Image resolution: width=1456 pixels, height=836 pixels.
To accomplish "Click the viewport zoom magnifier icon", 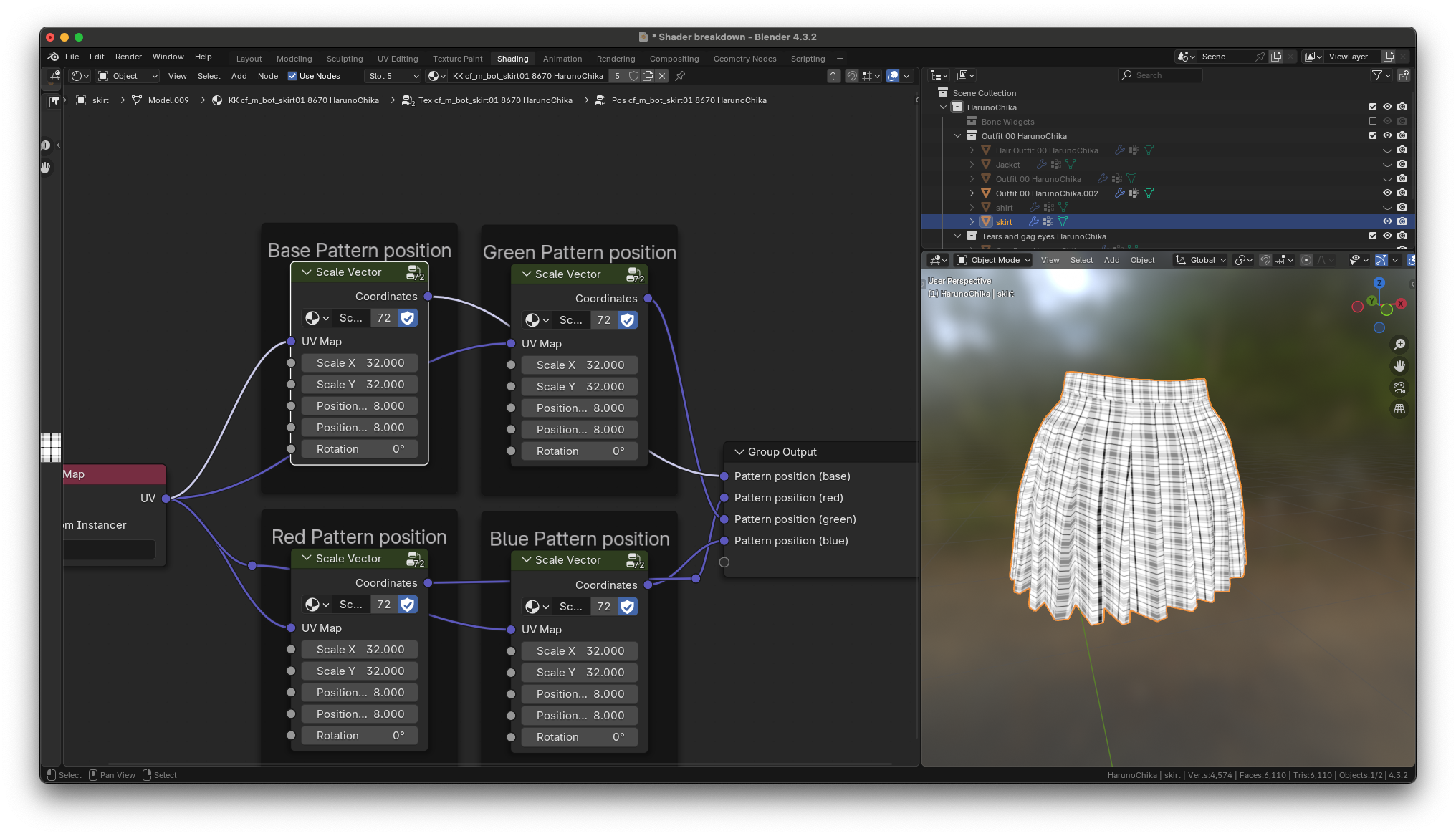I will coord(1399,345).
